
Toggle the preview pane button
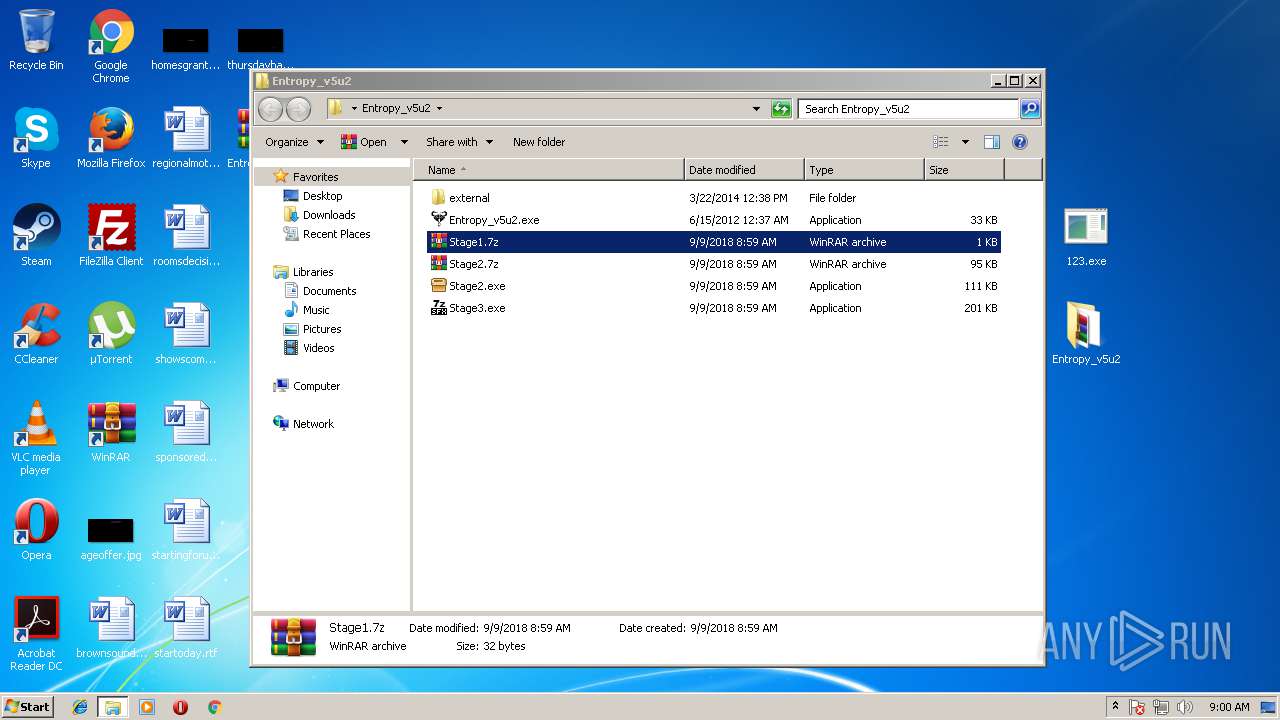(x=992, y=142)
